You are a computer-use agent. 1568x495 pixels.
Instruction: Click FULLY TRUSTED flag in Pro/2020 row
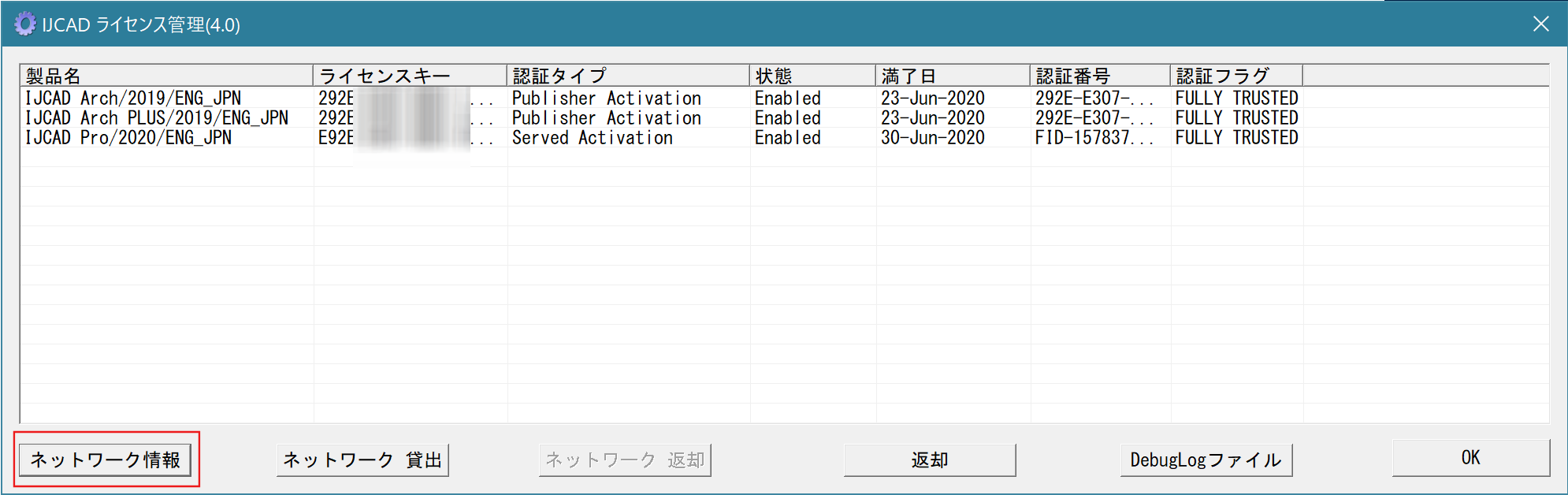(x=1236, y=137)
